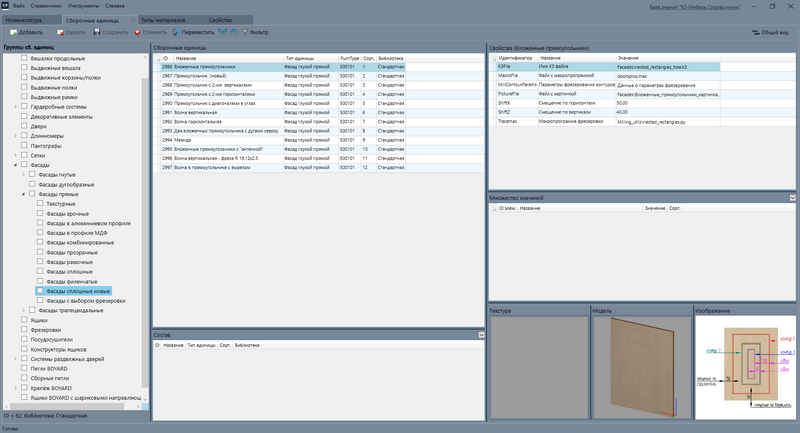Check the Пантографы checkbox
Viewport: 800px width, 433px height.
(x=24, y=145)
